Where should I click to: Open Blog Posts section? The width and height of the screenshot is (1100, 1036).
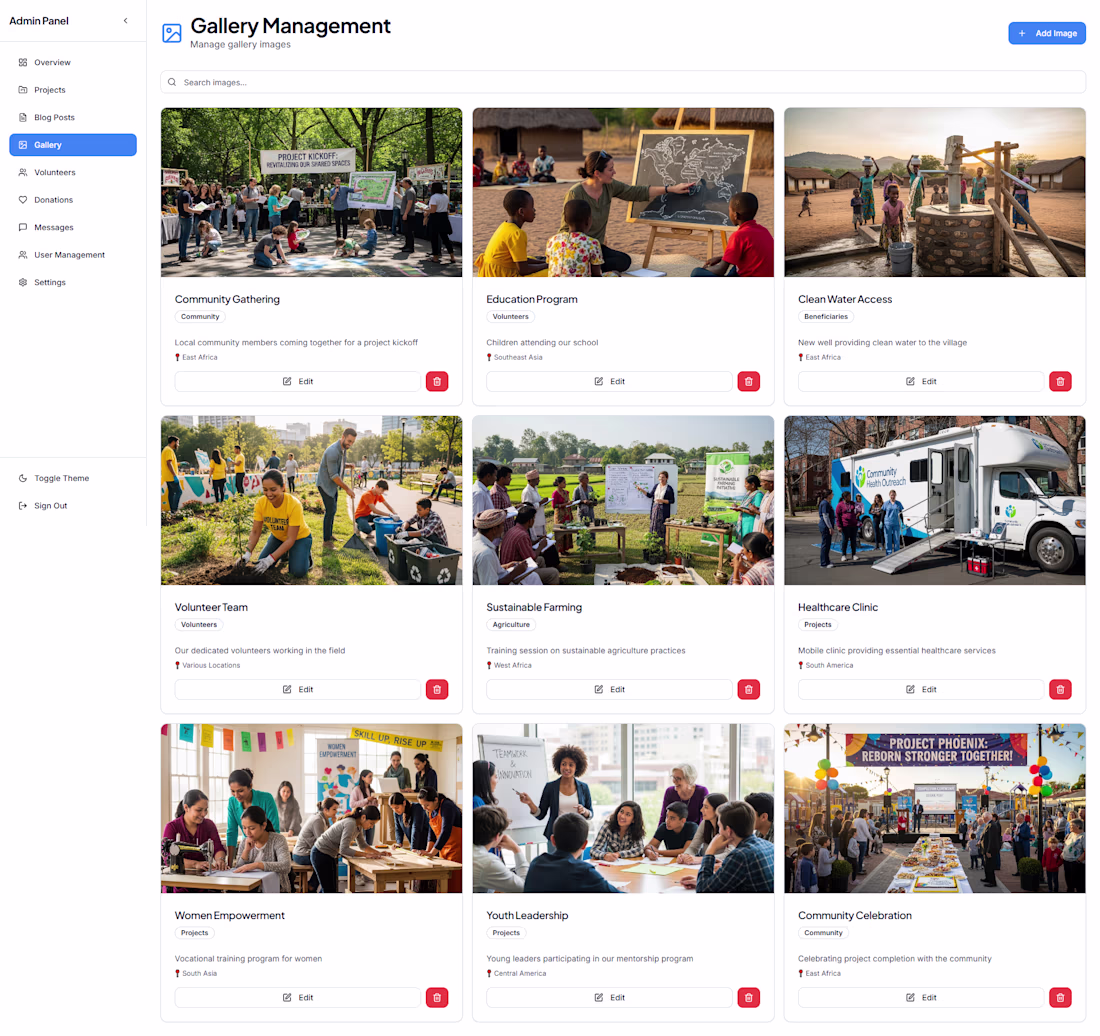coord(73,117)
